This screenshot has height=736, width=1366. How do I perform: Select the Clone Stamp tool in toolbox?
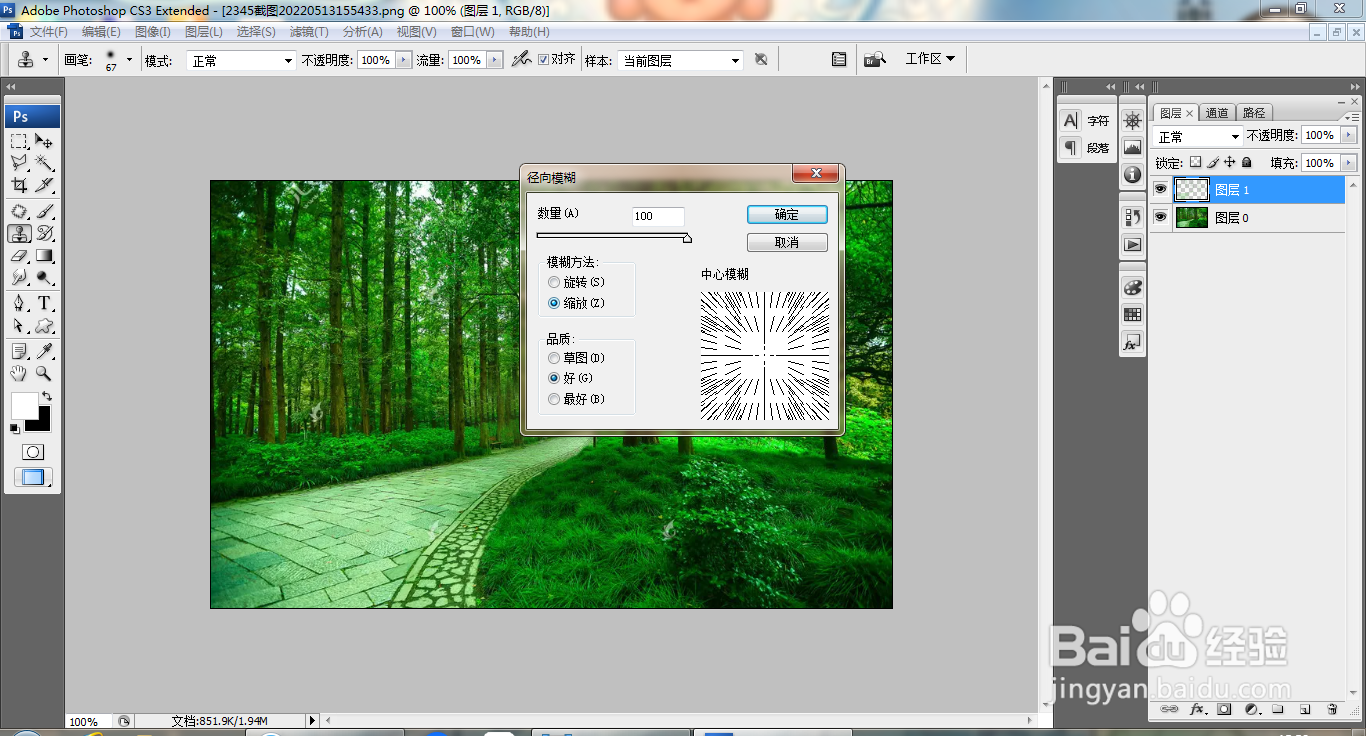point(19,234)
